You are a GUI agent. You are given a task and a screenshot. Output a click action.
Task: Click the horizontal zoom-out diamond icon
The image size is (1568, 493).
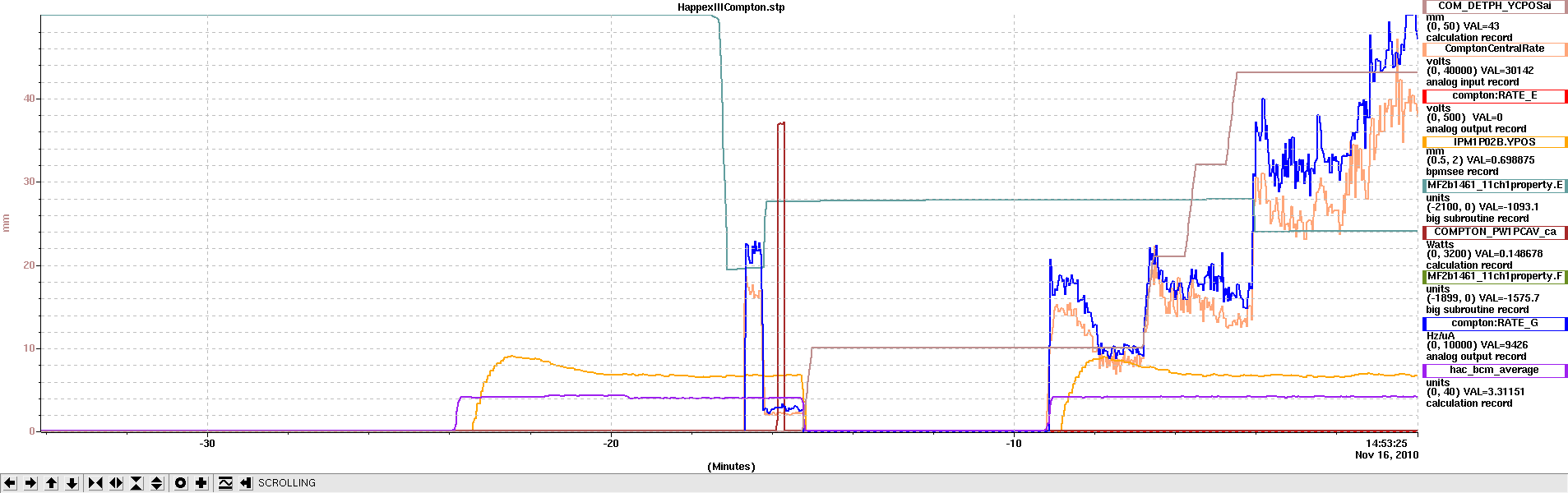coord(116,483)
